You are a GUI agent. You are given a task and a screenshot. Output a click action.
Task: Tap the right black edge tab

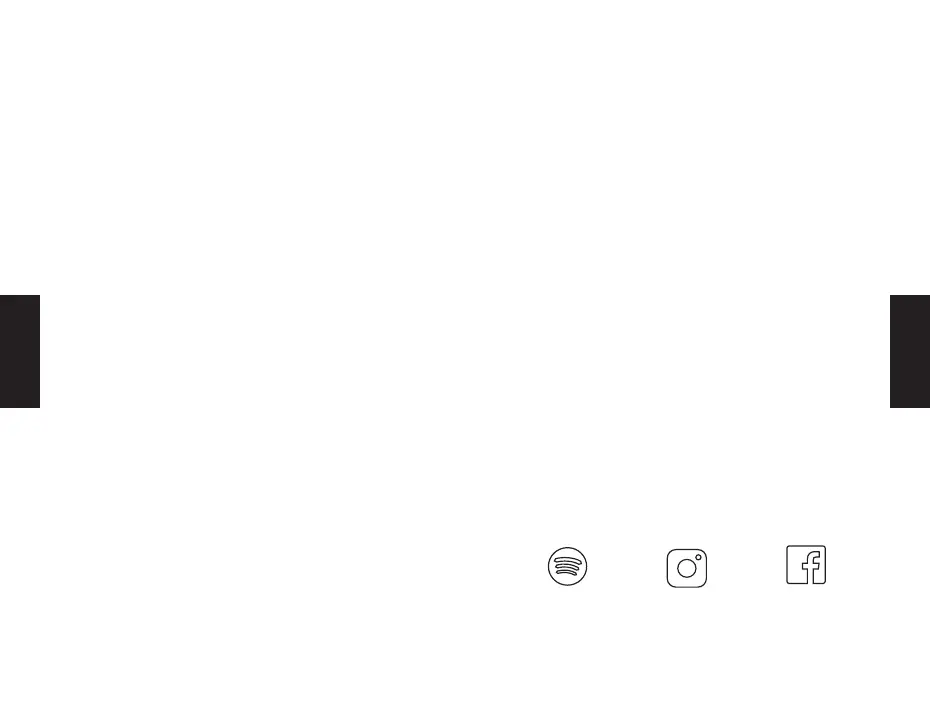click(x=910, y=351)
